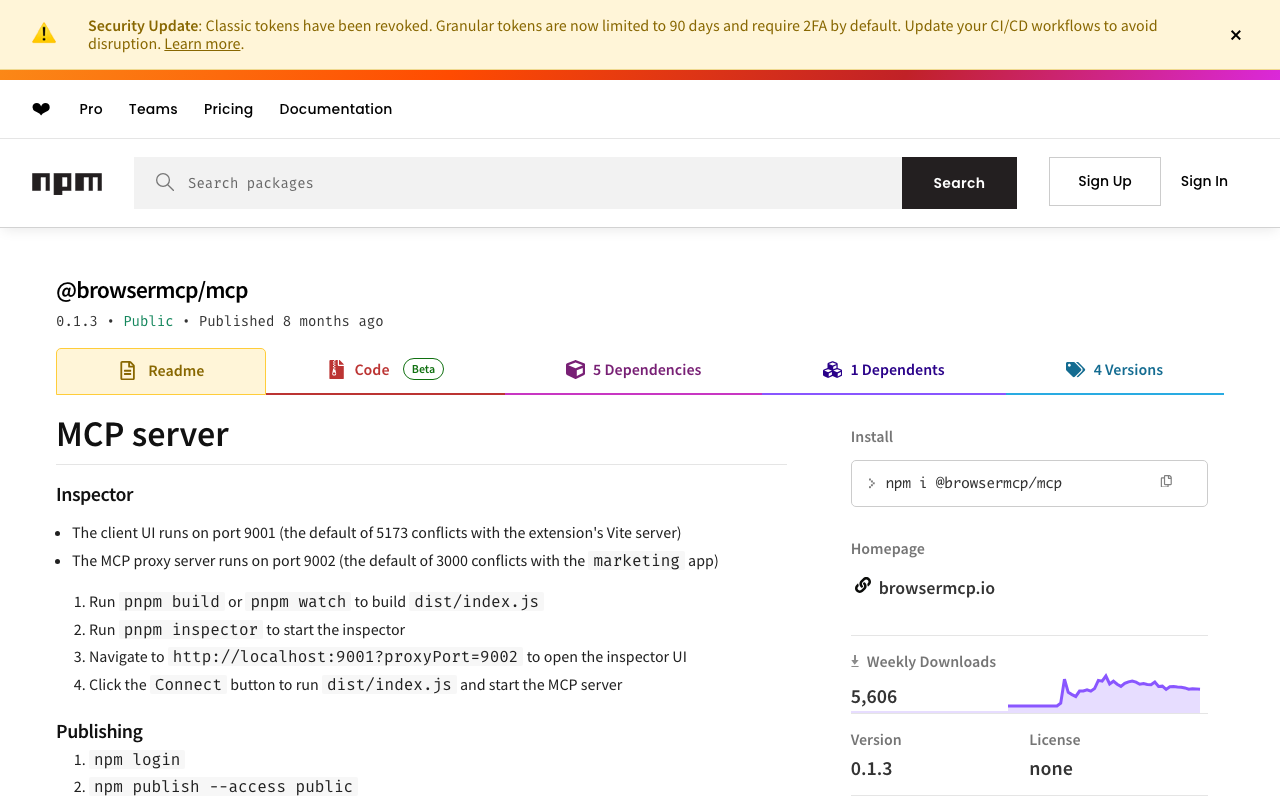Open the Readme tab
This screenshot has width=1280, height=800.
click(161, 371)
